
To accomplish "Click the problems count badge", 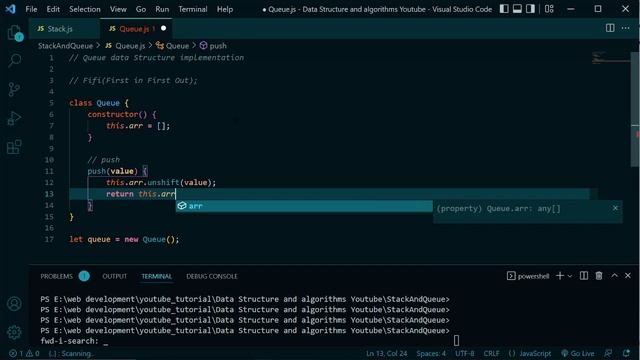I will coord(84,276).
